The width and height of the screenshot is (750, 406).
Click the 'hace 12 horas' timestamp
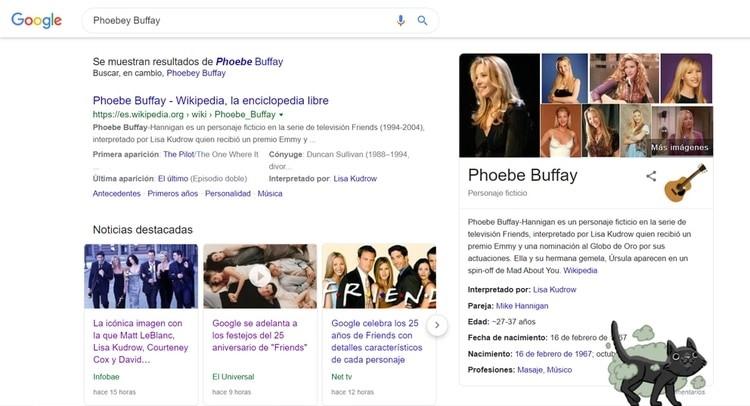tap(353, 392)
